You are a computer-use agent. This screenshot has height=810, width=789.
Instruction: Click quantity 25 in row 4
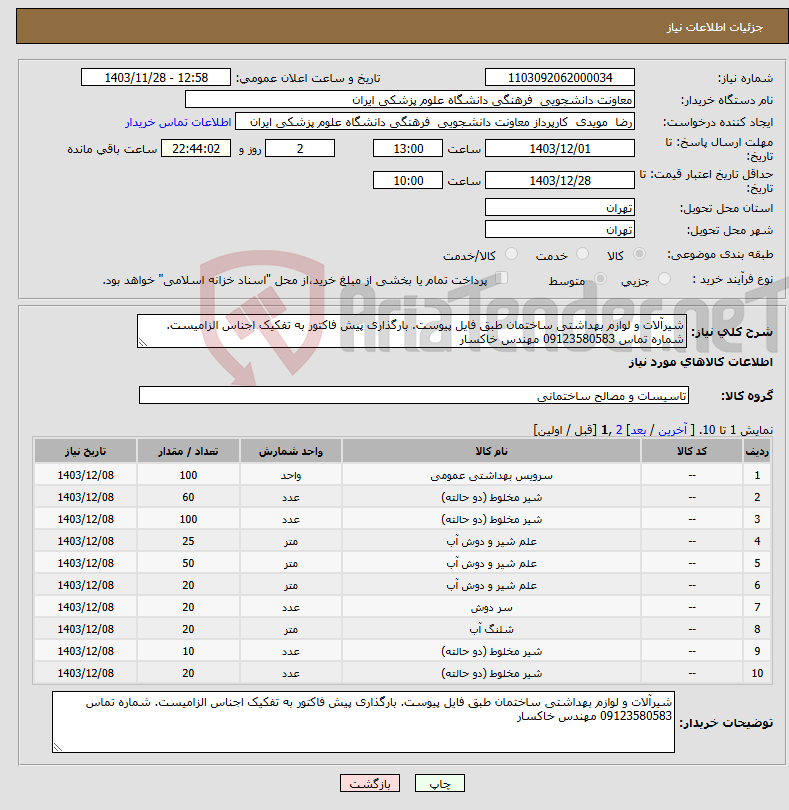point(188,541)
